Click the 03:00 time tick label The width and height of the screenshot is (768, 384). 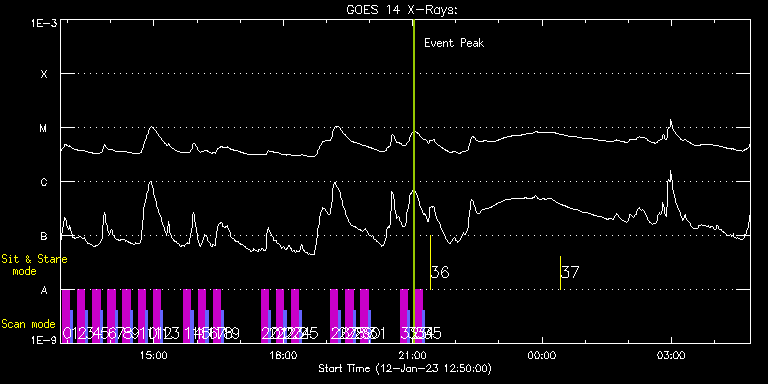(x=671, y=355)
